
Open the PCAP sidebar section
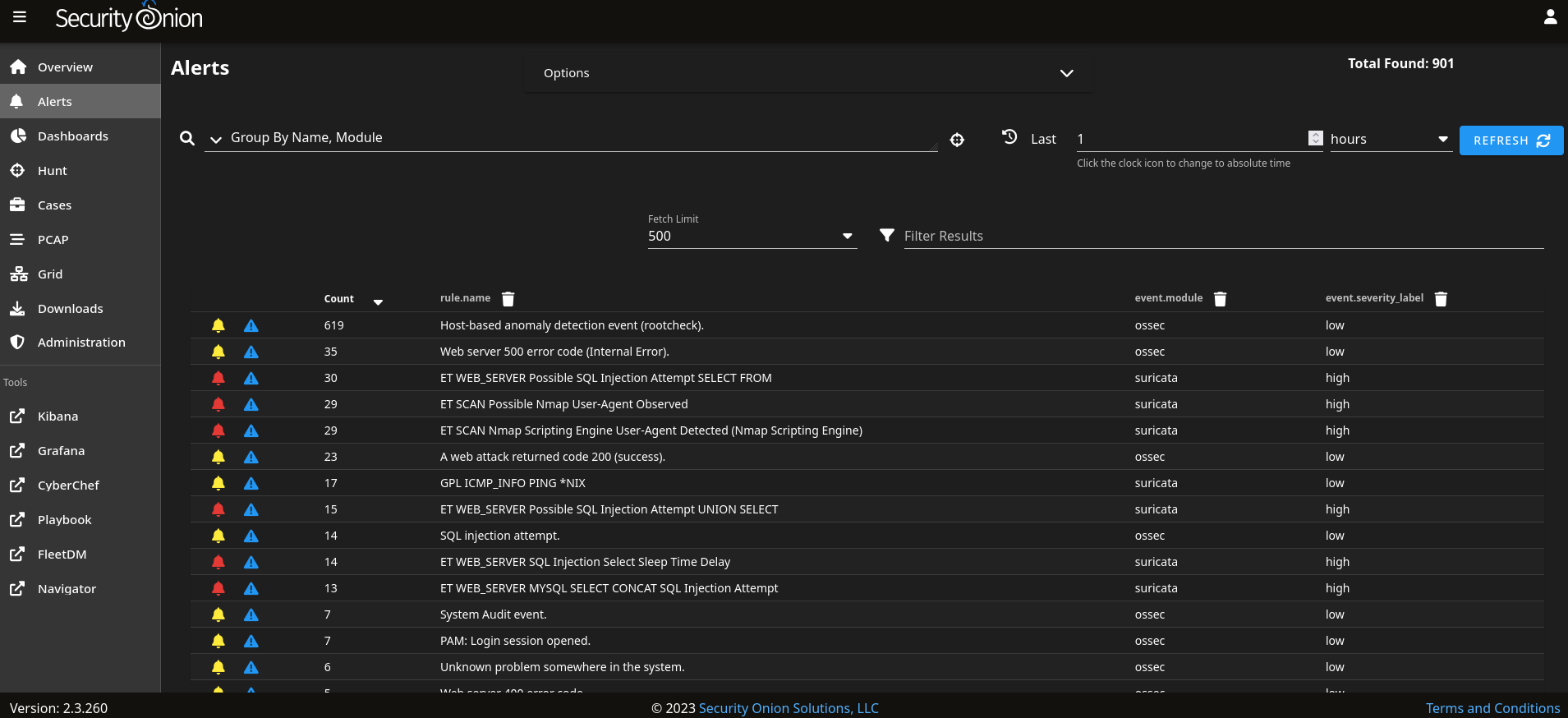(x=53, y=240)
